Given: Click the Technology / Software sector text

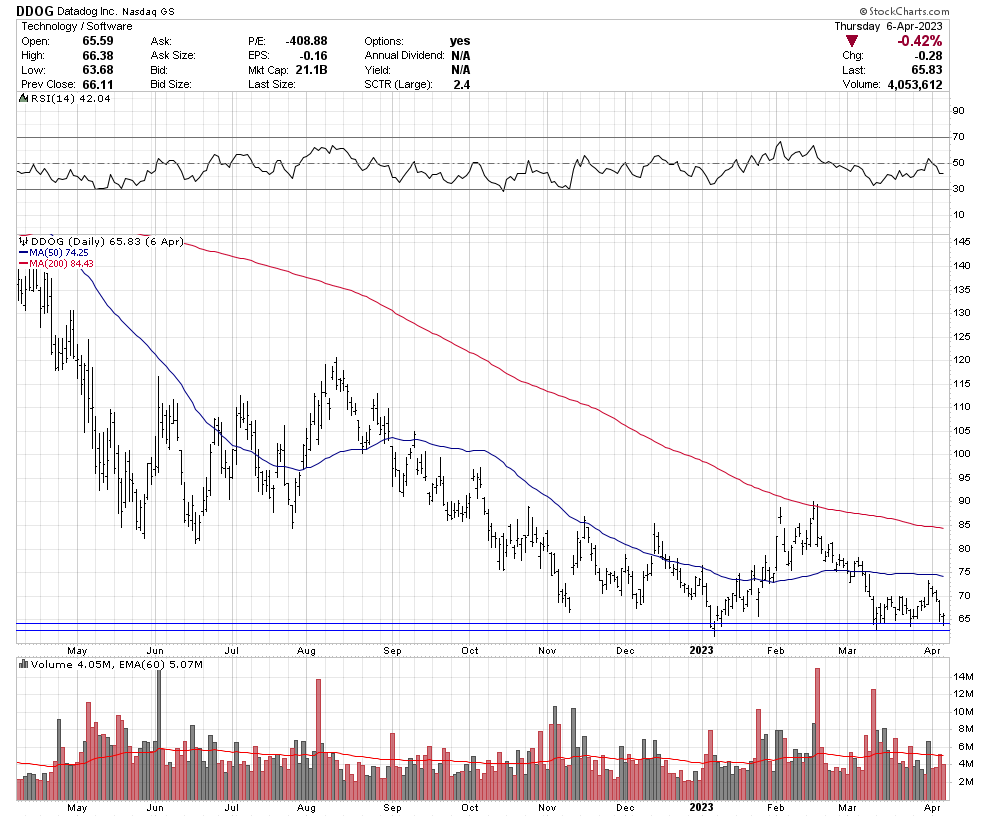Looking at the screenshot, I should tap(76, 26).
